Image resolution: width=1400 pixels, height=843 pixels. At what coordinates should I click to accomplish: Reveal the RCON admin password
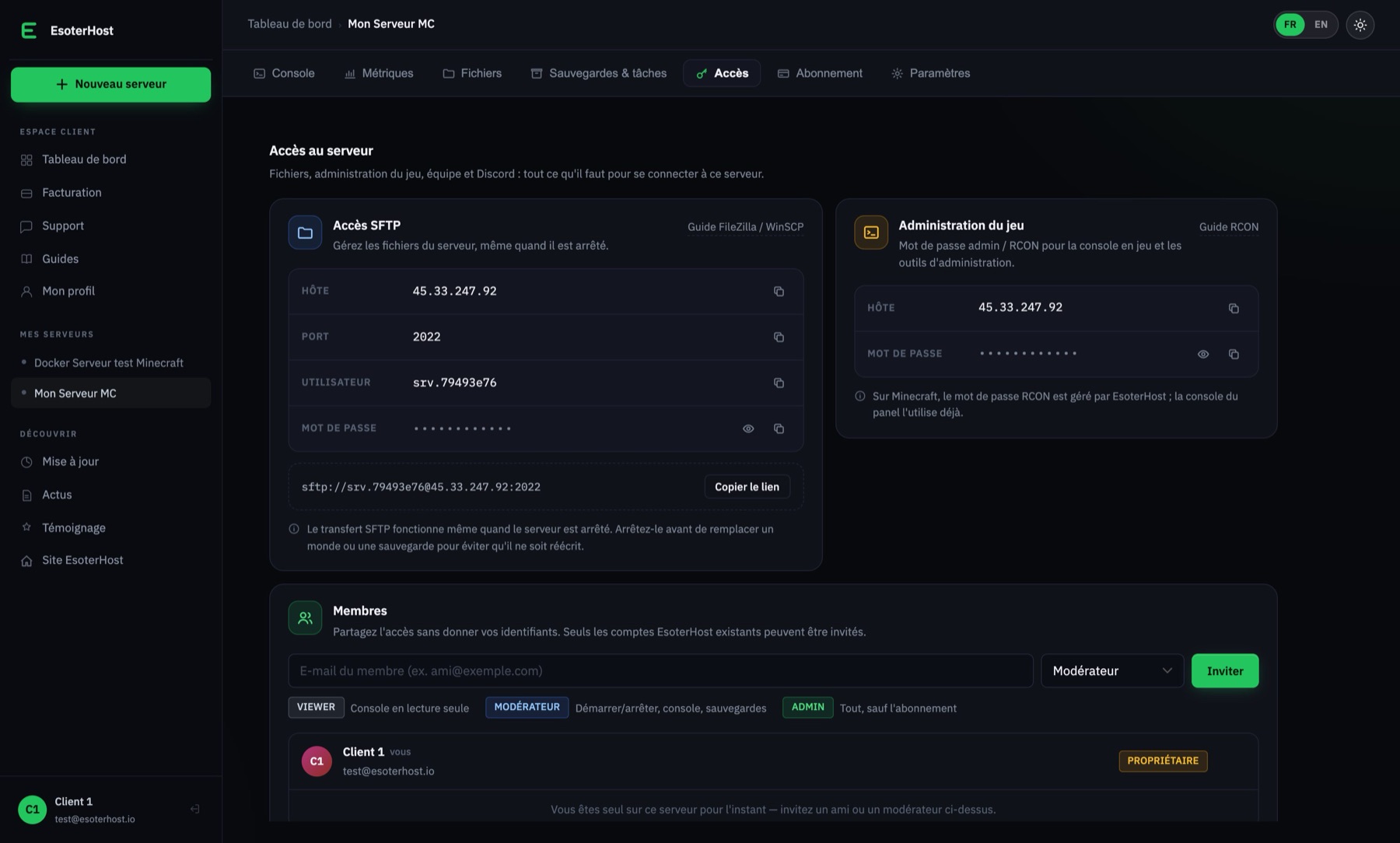click(1203, 355)
